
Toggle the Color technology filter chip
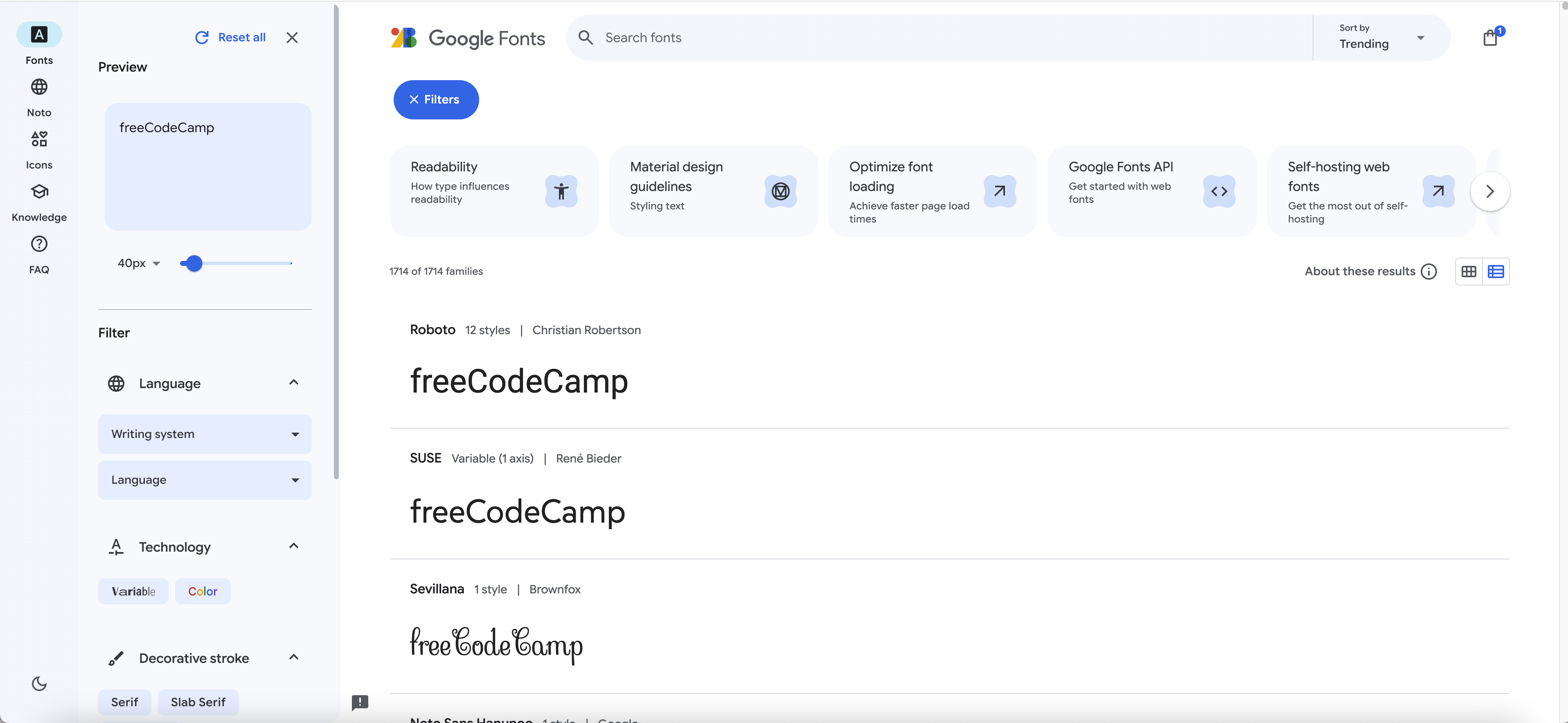click(x=203, y=591)
